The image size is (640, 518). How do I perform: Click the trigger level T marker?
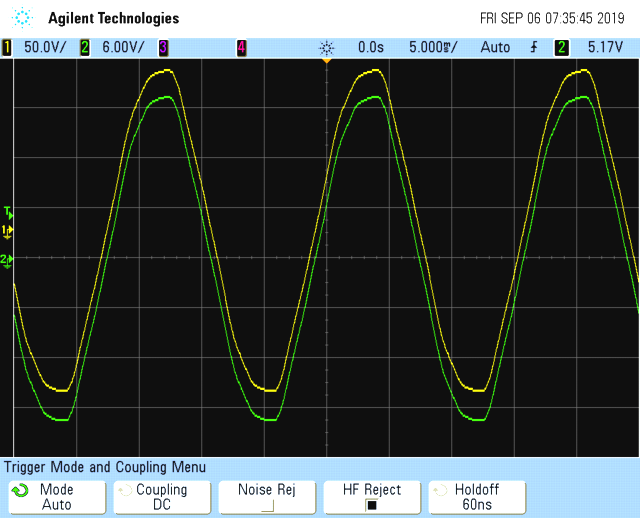[9, 213]
